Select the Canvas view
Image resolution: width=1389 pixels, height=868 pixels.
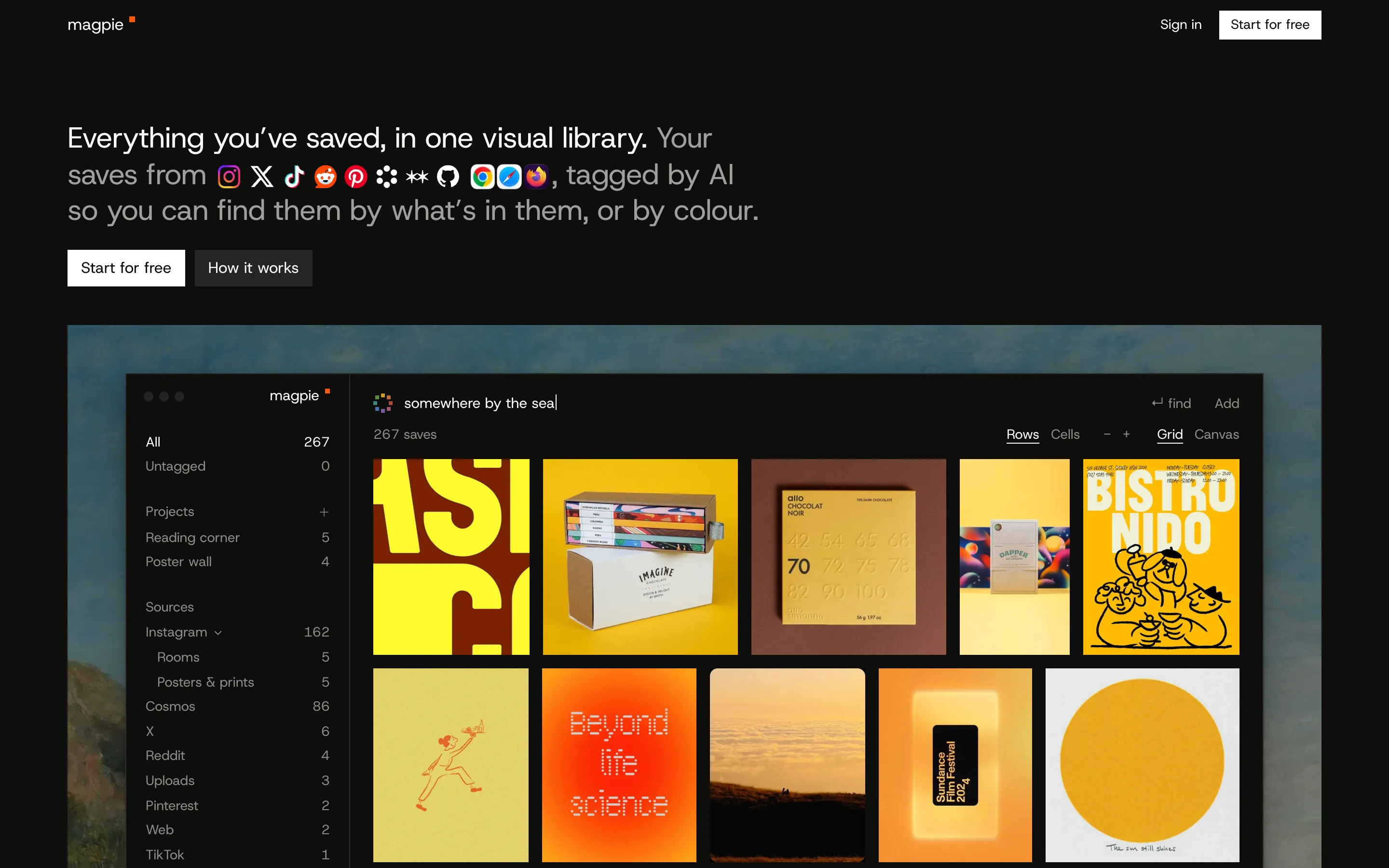click(1217, 434)
